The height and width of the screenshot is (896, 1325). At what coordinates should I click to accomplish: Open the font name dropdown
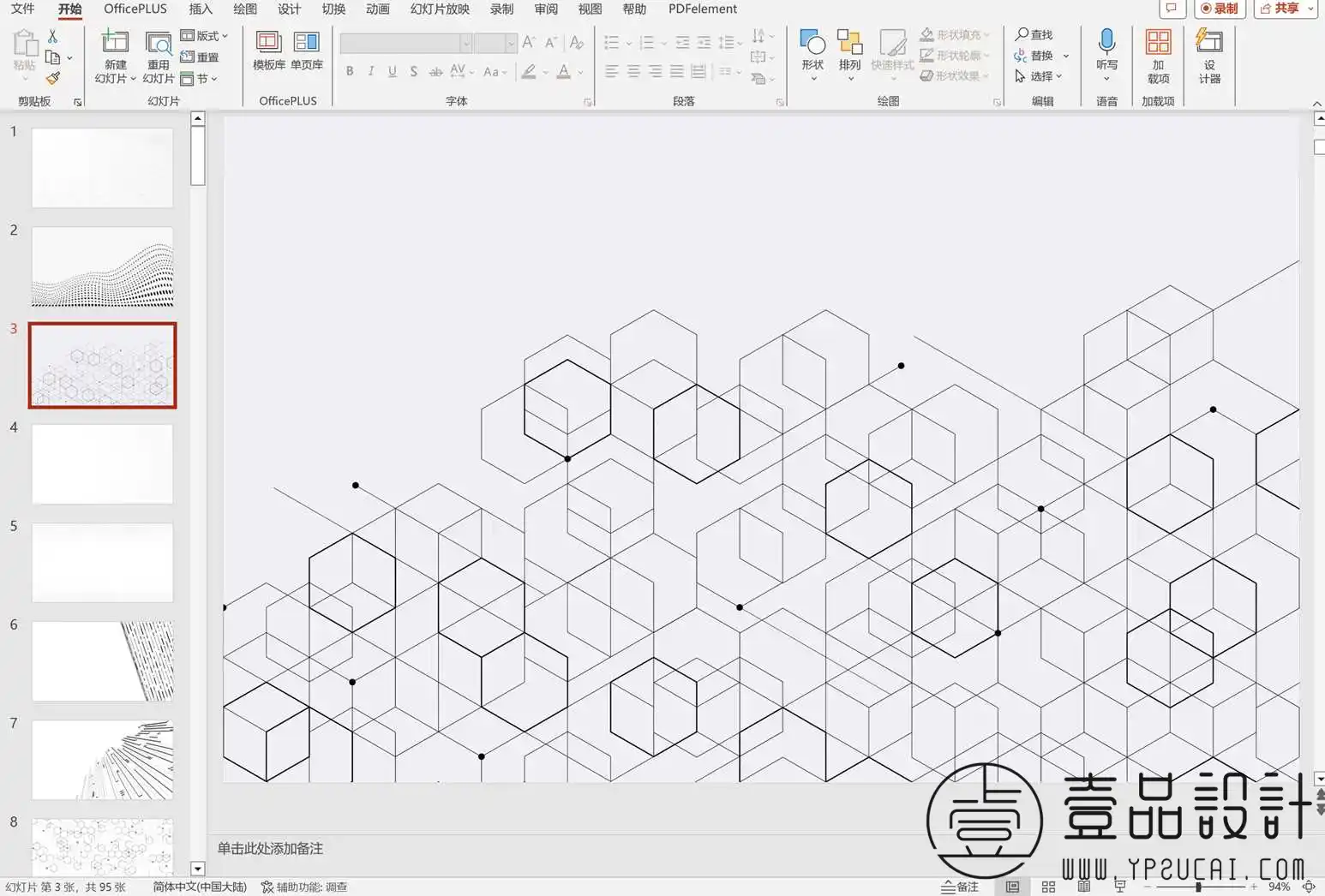click(466, 43)
